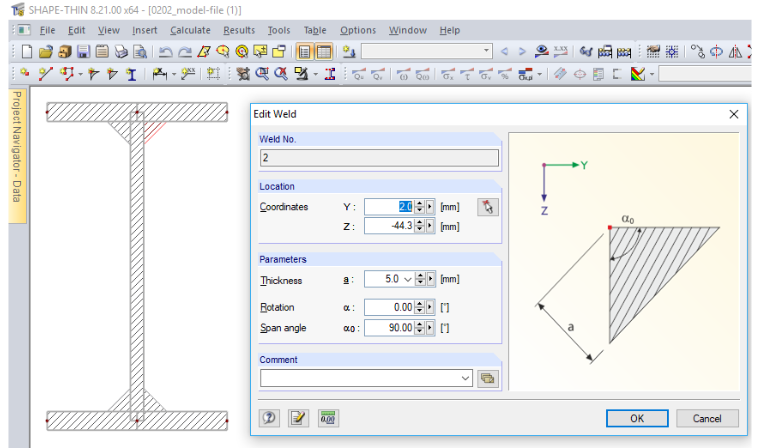The width and height of the screenshot is (760, 448).
Task: Open the Comment dropdown list
Action: tap(465, 378)
